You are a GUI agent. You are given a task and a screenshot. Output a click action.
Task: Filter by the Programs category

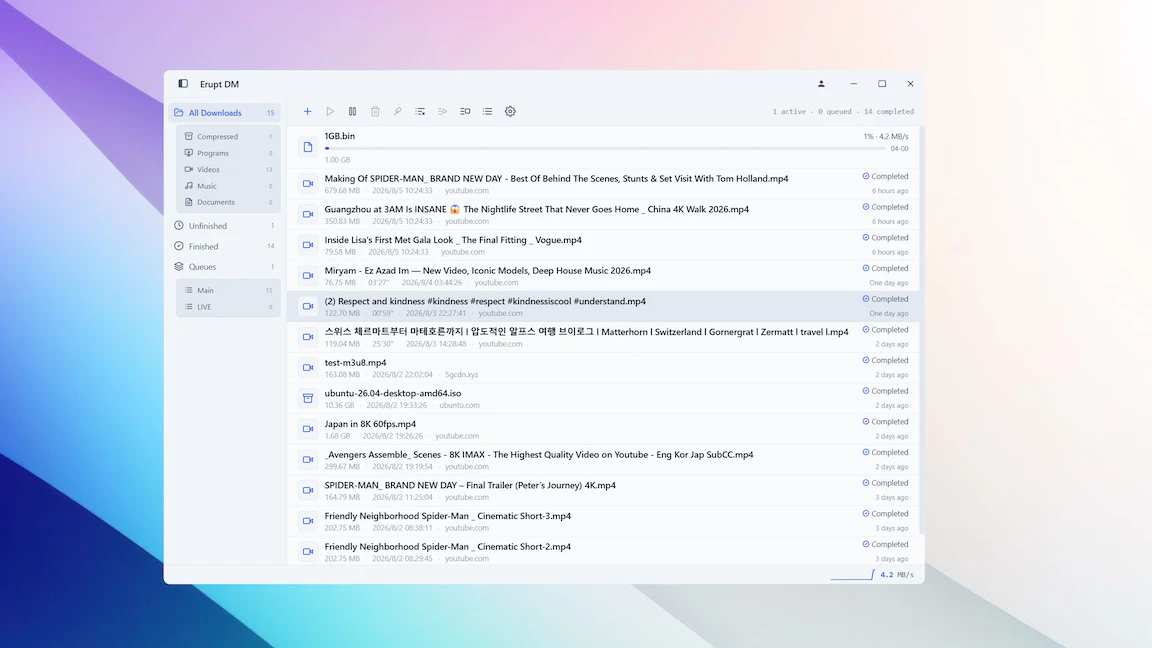click(x=228, y=153)
